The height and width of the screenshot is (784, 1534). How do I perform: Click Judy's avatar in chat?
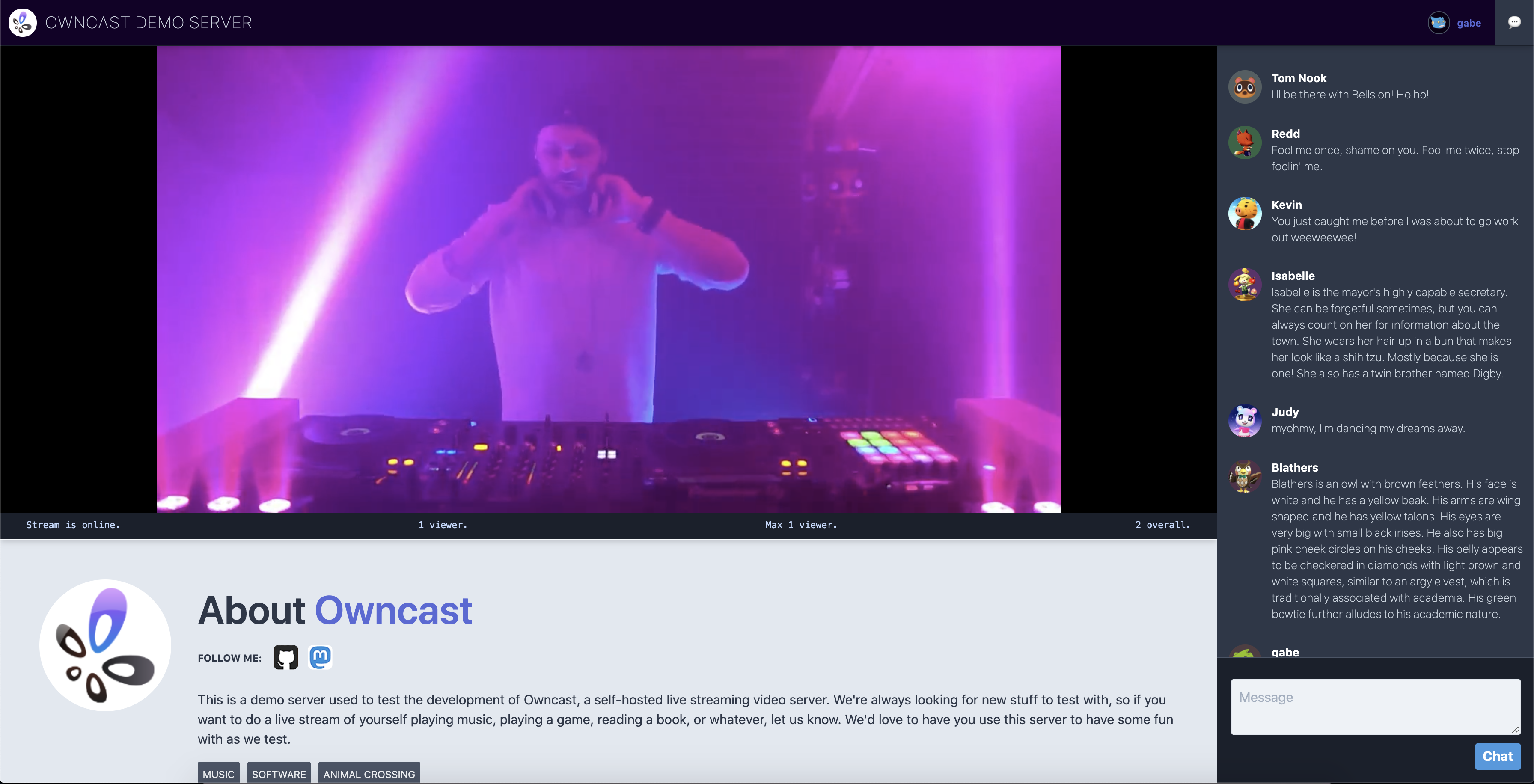[1245, 421]
